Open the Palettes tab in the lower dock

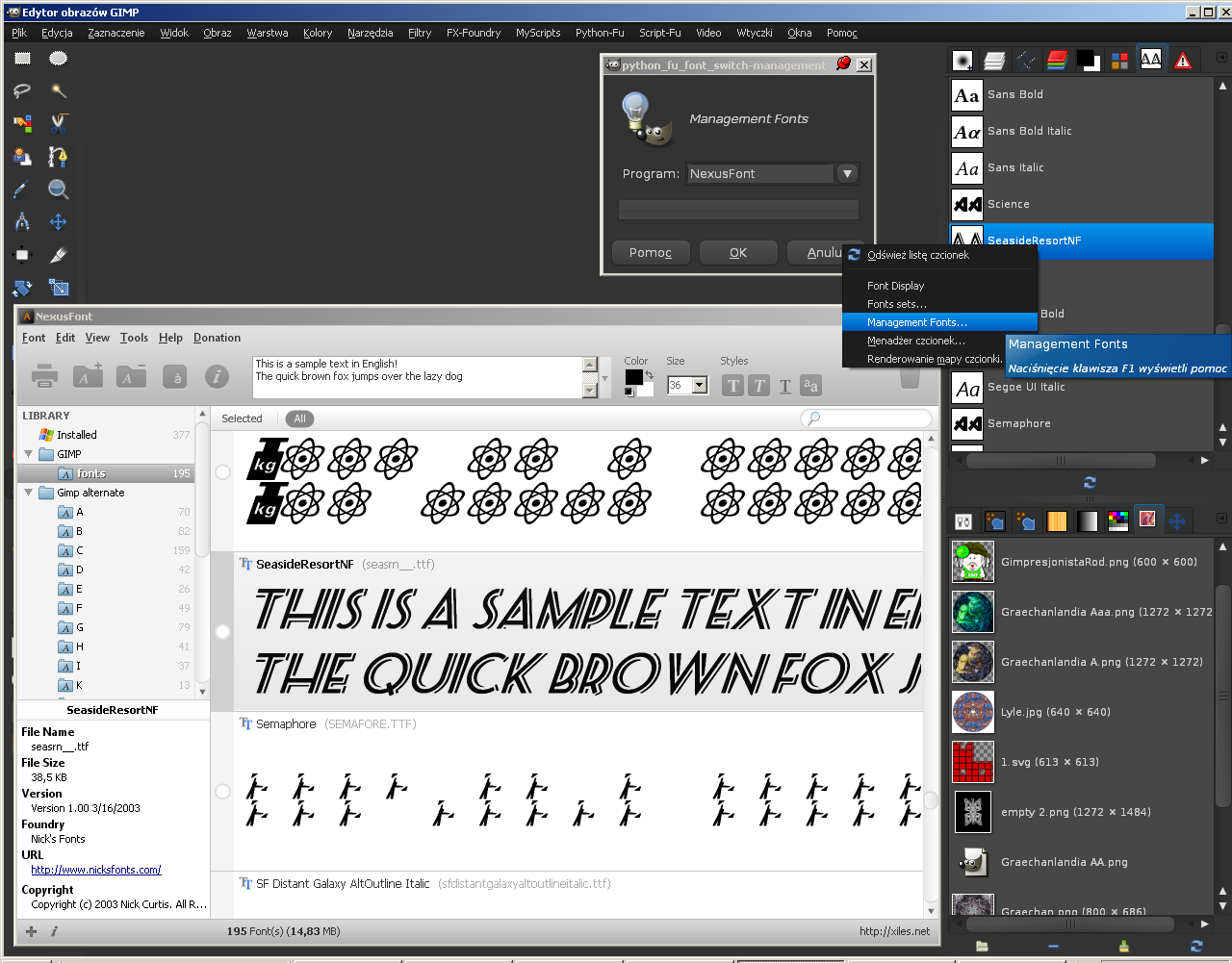click(x=1118, y=521)
